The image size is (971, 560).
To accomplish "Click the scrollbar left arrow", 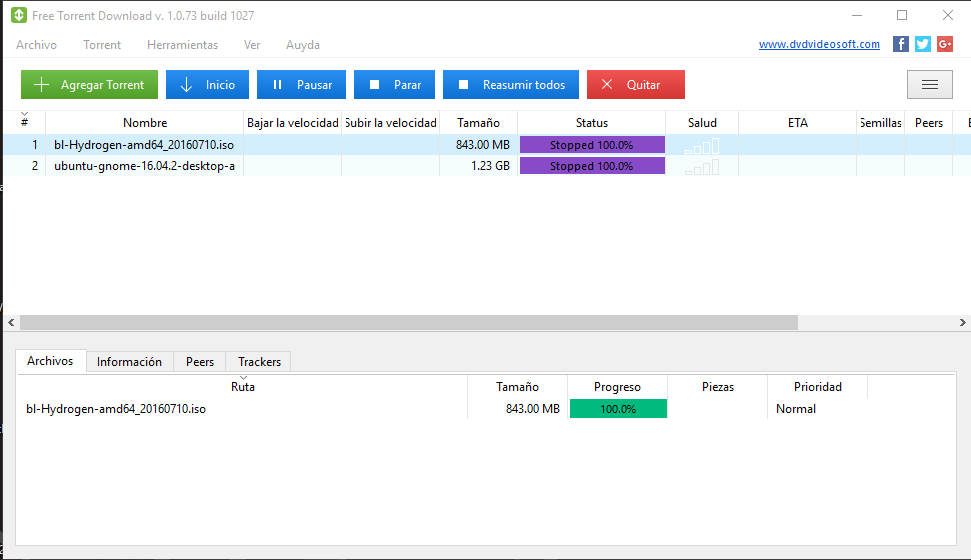I will [x=11, y=322].
